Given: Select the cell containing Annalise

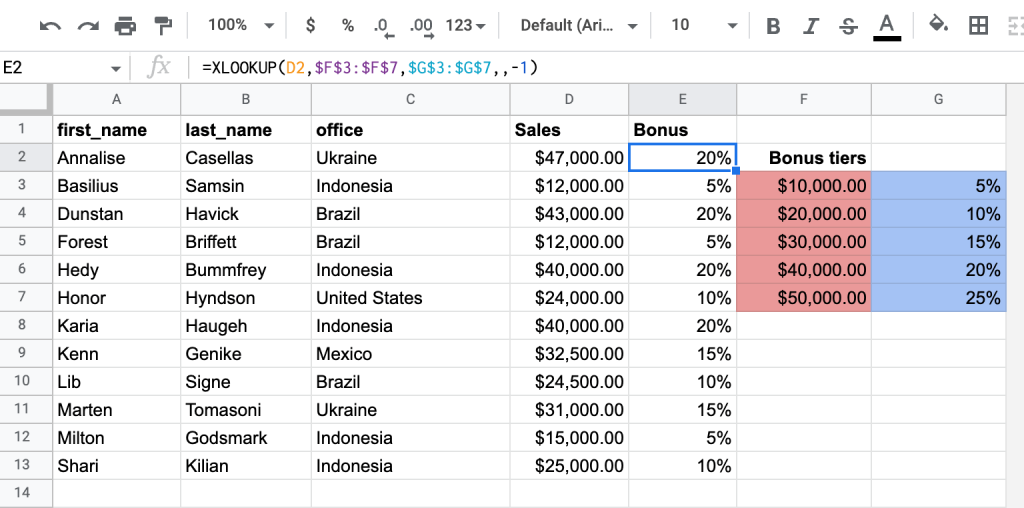Looking at the screenshot, I should pyautogui.click(x=116, y=158).
